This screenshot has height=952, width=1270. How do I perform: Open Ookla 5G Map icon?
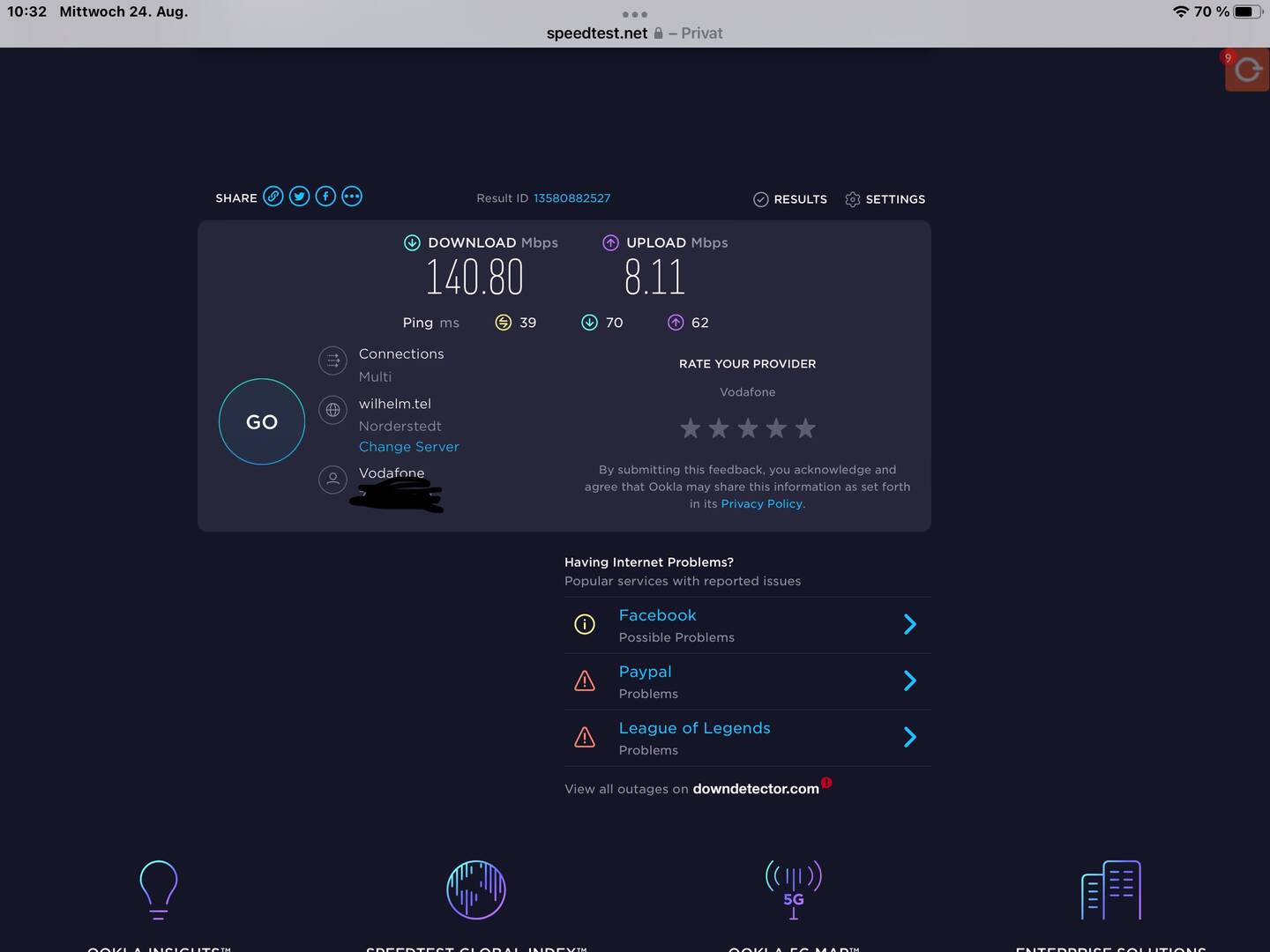794,889
